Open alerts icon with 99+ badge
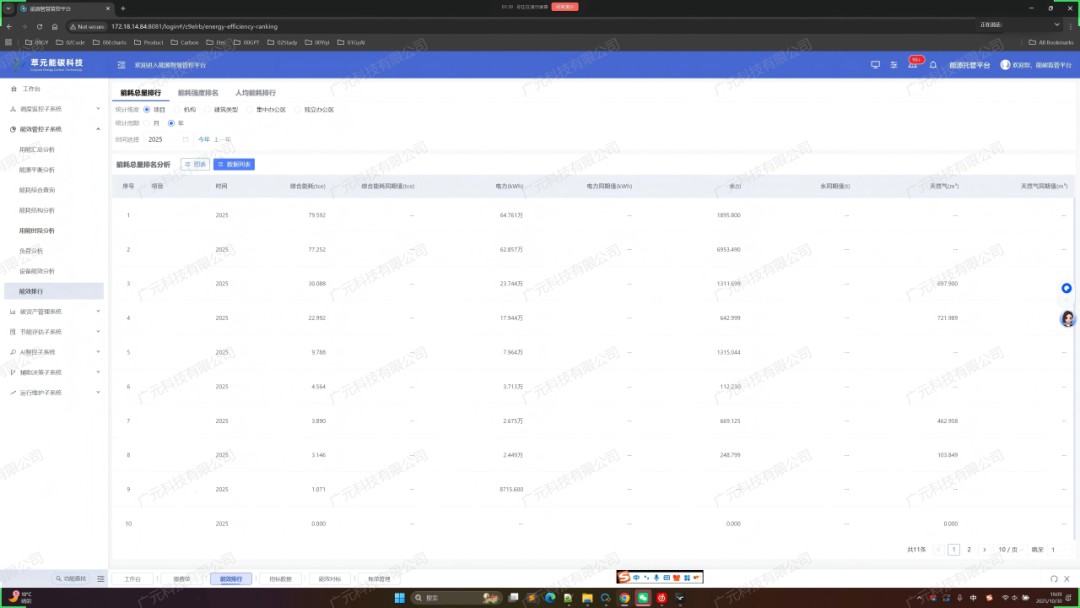Viewport: 1080px width, 608px height. point(913,64)
